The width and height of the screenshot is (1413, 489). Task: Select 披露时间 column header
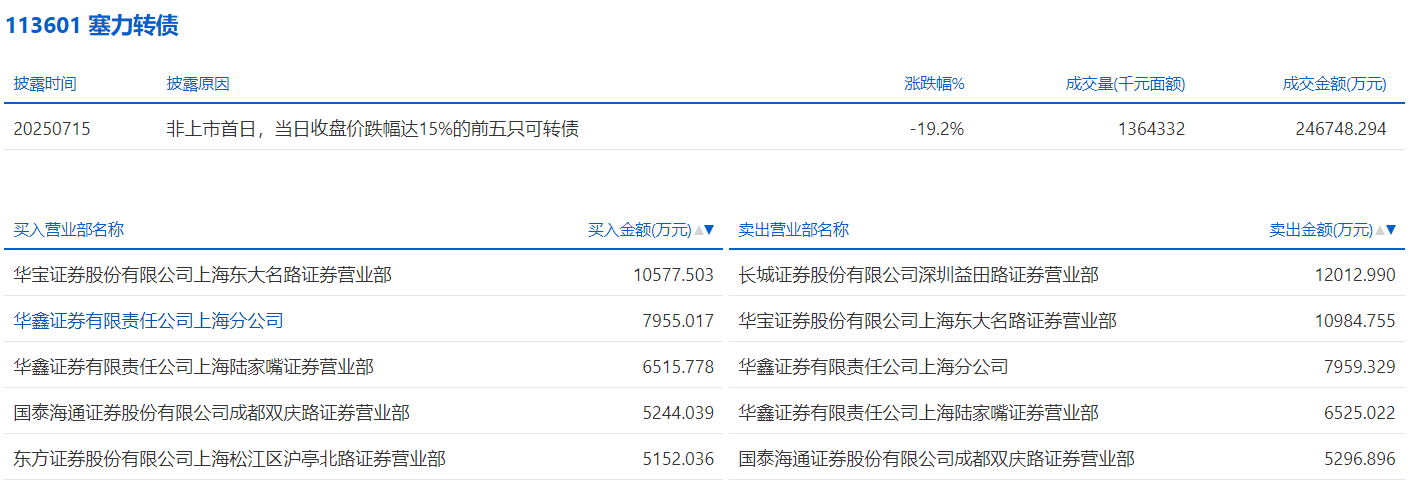tap(45, 84)
